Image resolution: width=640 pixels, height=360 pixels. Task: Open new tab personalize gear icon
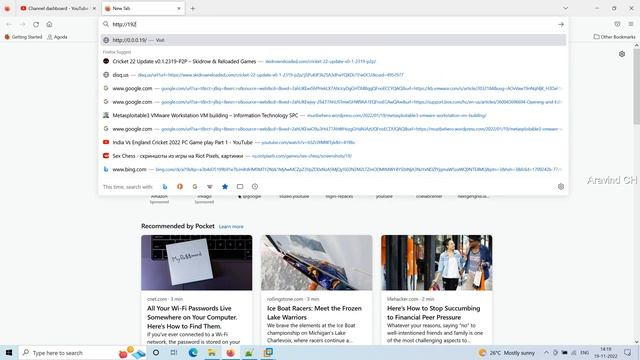(622, 54)
